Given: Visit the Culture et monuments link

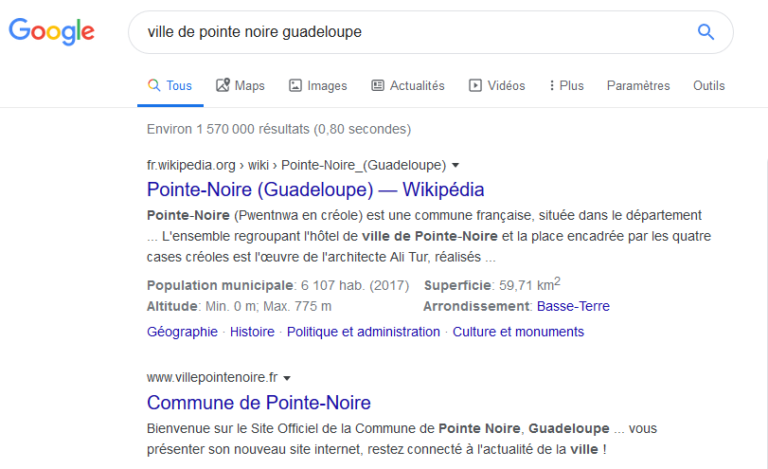Looking at the screenshot, I should 518,332.
